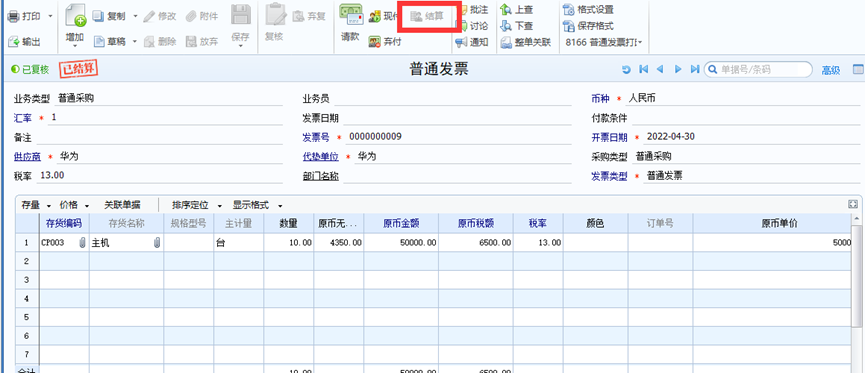Click the 删除 delete button
This screenshot has height=373, width=865.
(159, 42)
